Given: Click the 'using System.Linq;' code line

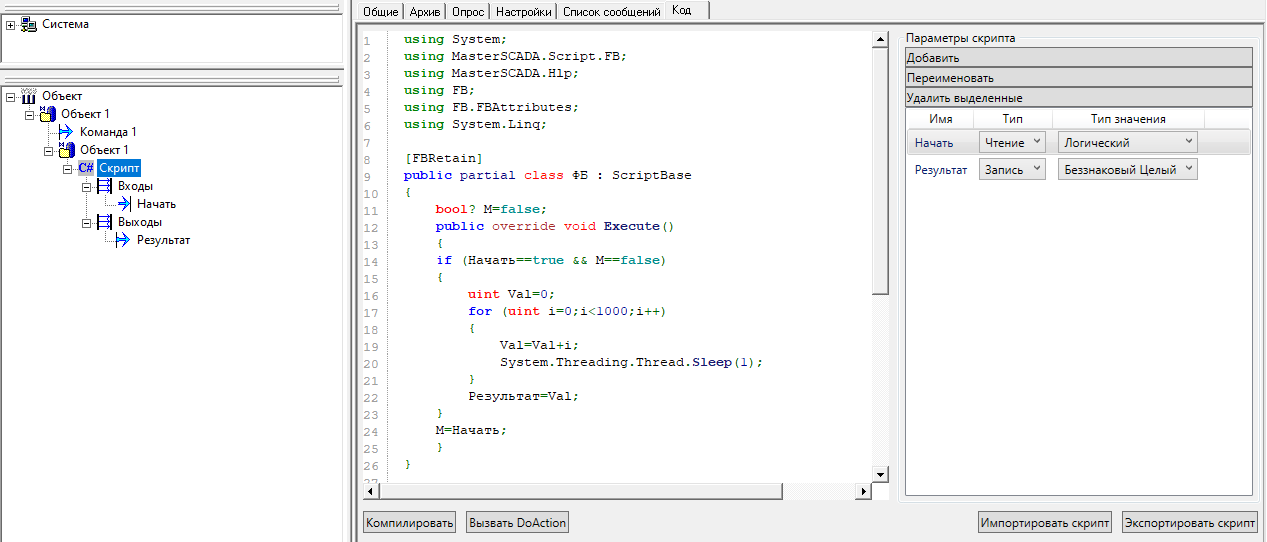Looking at the screenshot, I should tap(476, 124).
